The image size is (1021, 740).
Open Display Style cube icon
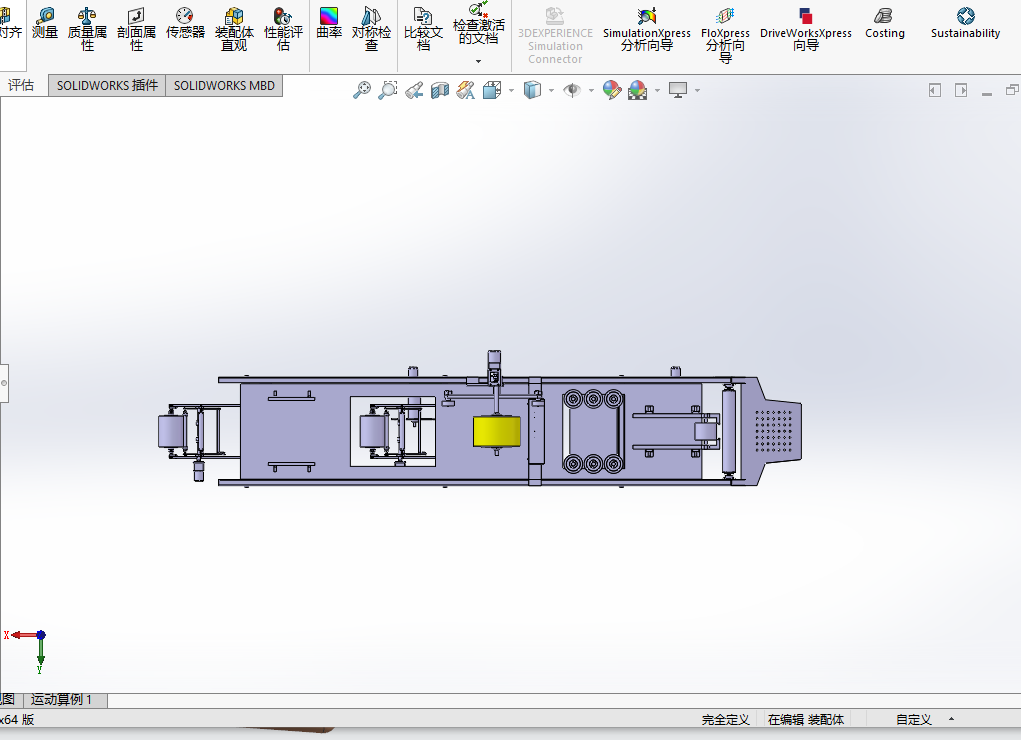pyautogui.click(x=532, y=90)
